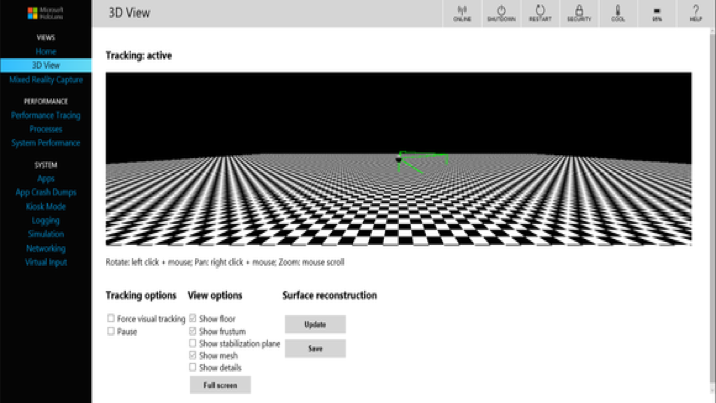Viewport: 716px width, 403px height.
Task: Click the battery level icon
Action: [657, 13]
